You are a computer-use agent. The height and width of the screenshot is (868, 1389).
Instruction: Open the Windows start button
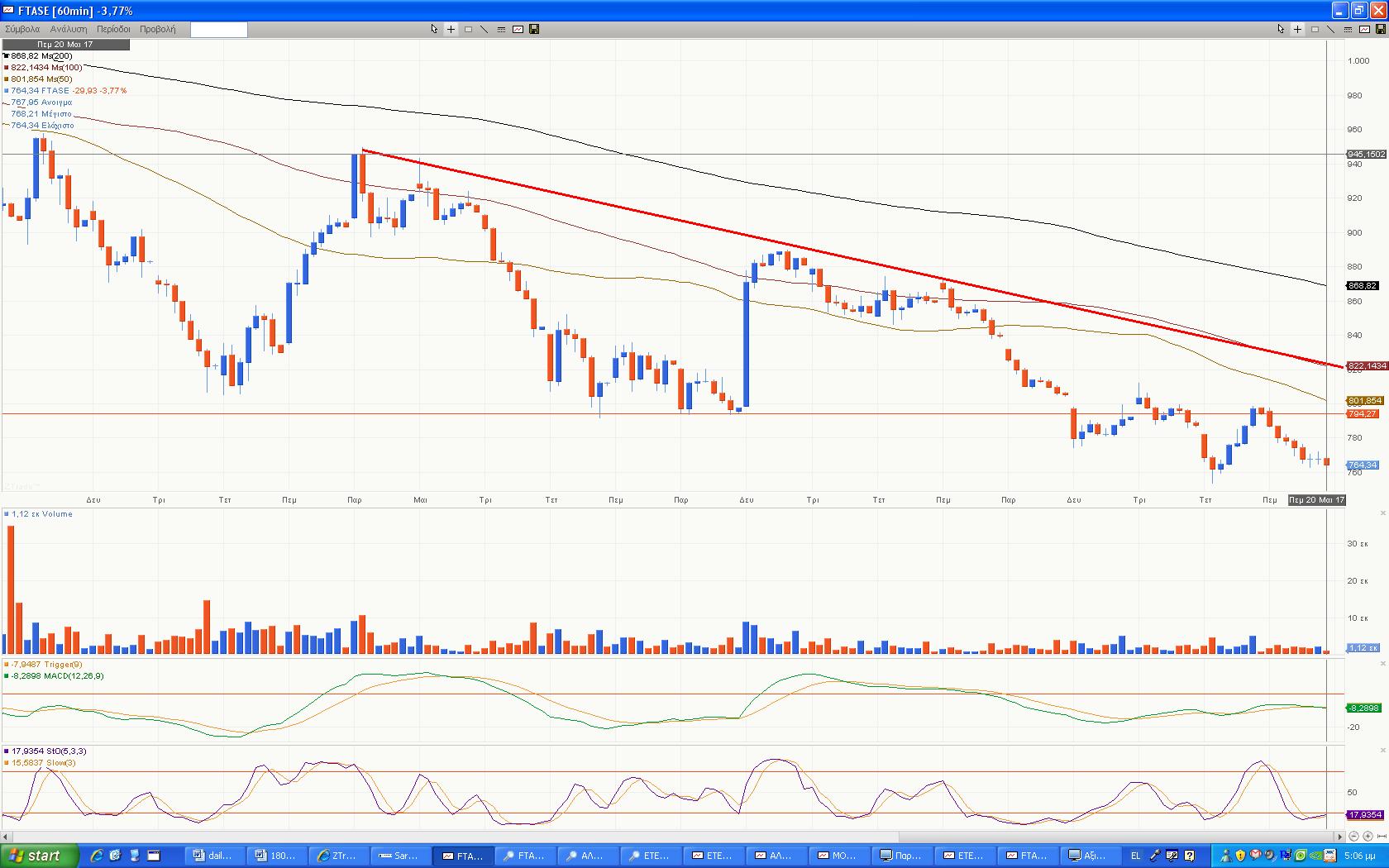tap(40, 856)
